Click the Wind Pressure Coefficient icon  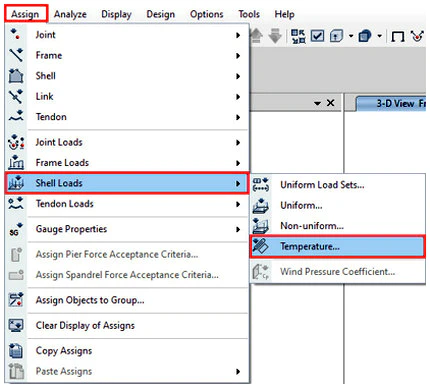(x=261, y=272)
